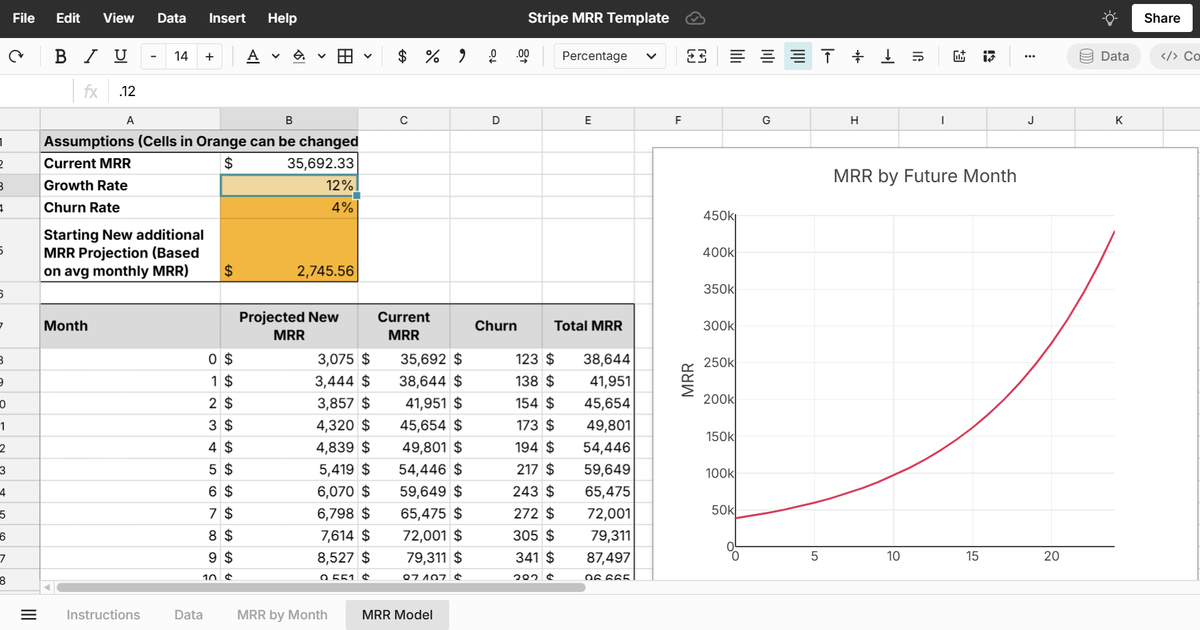Viewport: 1200px width, 630px height.
Task: Select column E header
Action: pyautogui.click(x=587, y=120)
